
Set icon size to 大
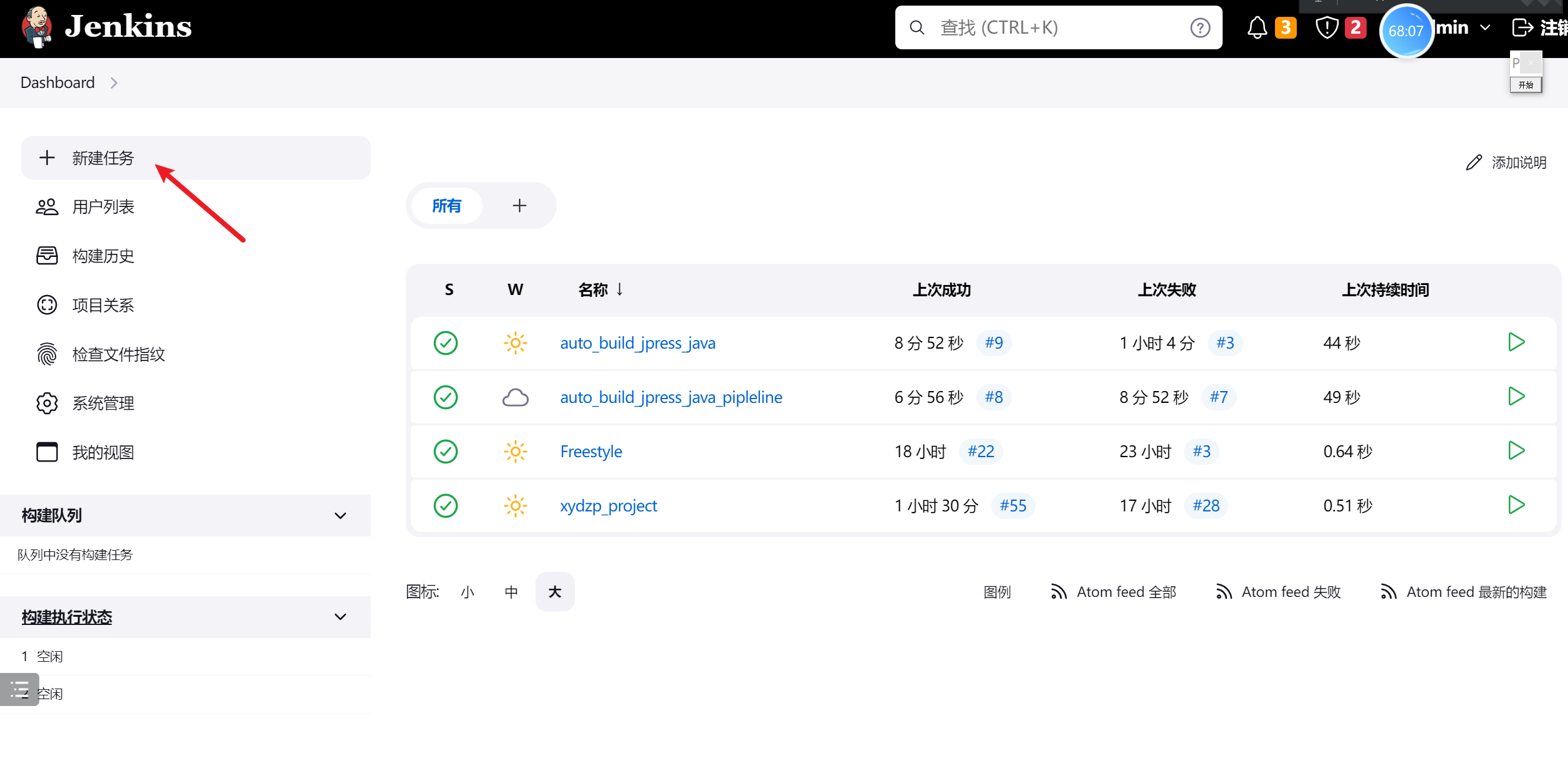[x=555, y=592]
